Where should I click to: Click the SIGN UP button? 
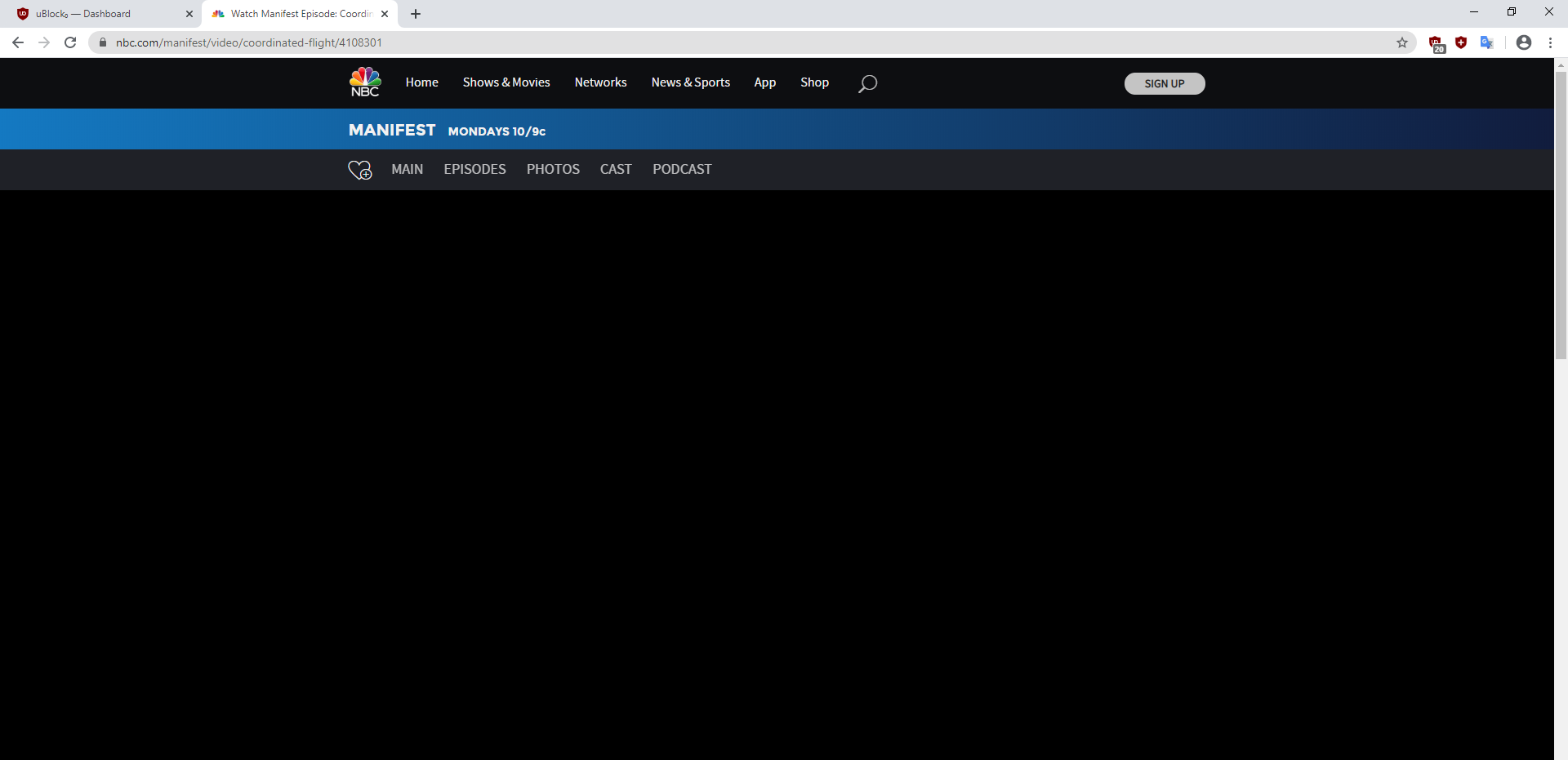click(x=1165, y=83)
